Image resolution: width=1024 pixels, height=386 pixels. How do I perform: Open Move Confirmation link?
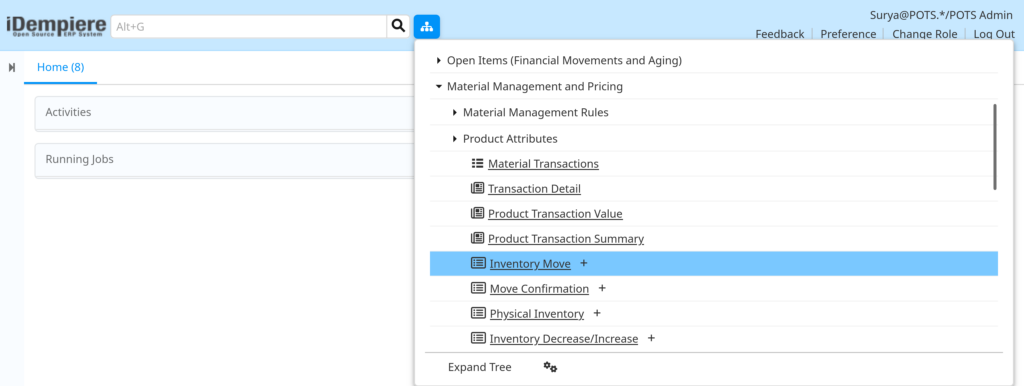[539, 289]
